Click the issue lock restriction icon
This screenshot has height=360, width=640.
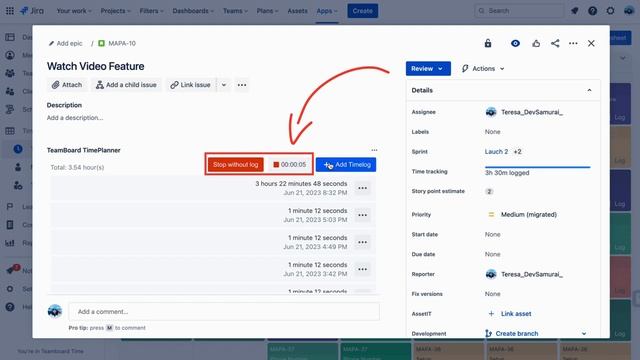[488, 43]
